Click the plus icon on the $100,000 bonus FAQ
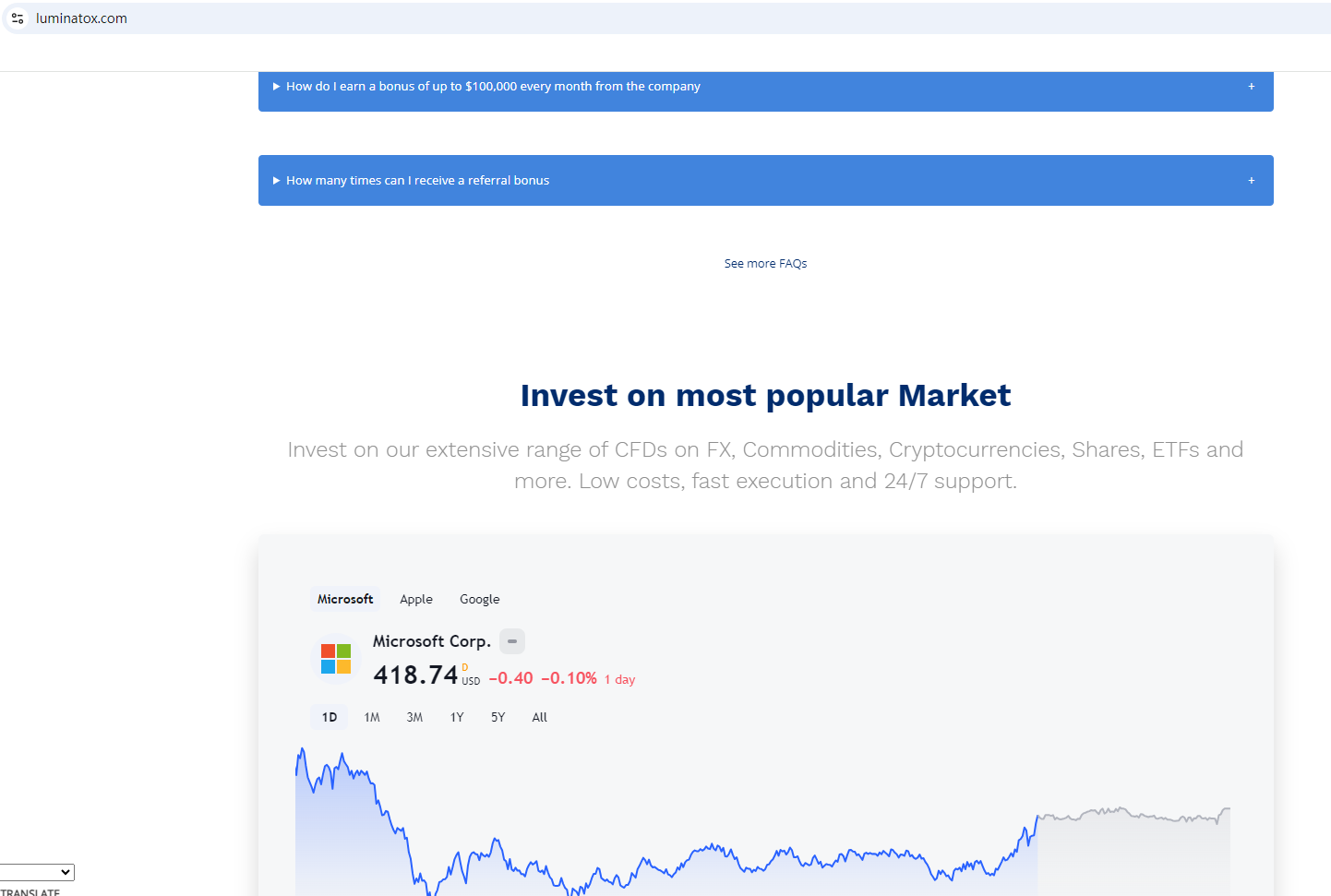This screenshot has width=1331, height=896. click(1252, 87)
